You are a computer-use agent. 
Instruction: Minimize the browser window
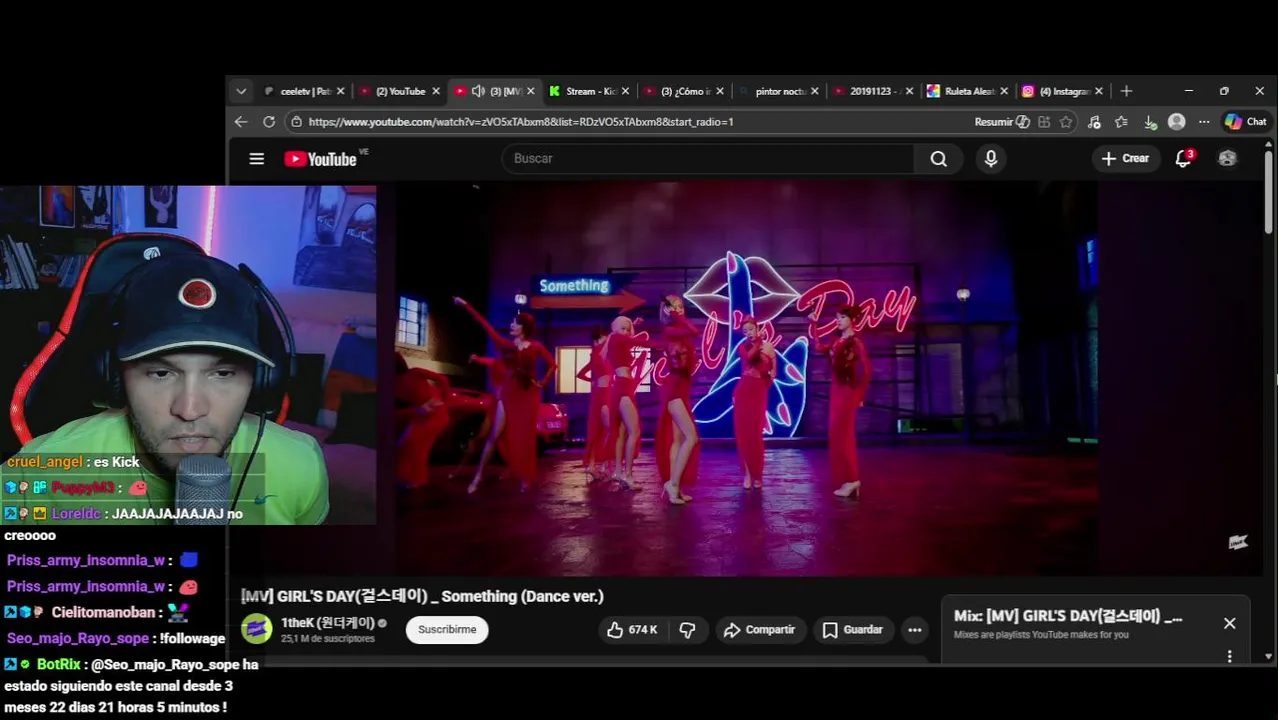tap(1188, 91)
